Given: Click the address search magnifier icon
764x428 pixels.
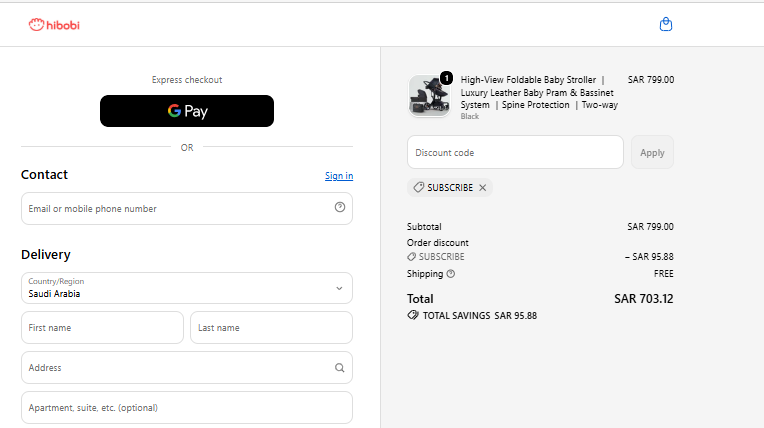Looking at the screenshot, I should click(340, 368).
